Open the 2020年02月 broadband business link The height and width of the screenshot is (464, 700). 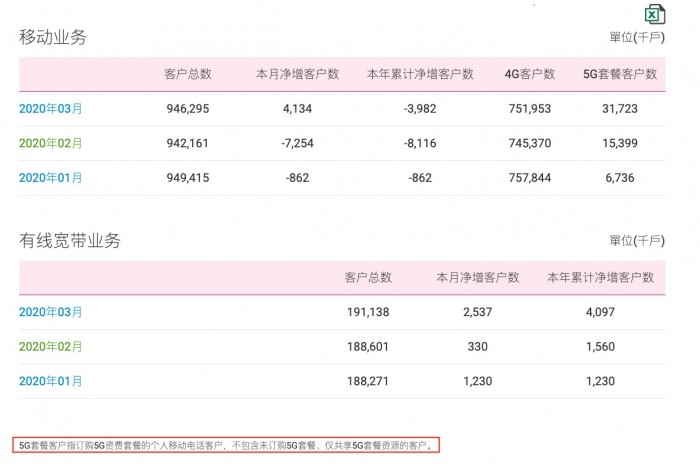click(x=51, y=346)
